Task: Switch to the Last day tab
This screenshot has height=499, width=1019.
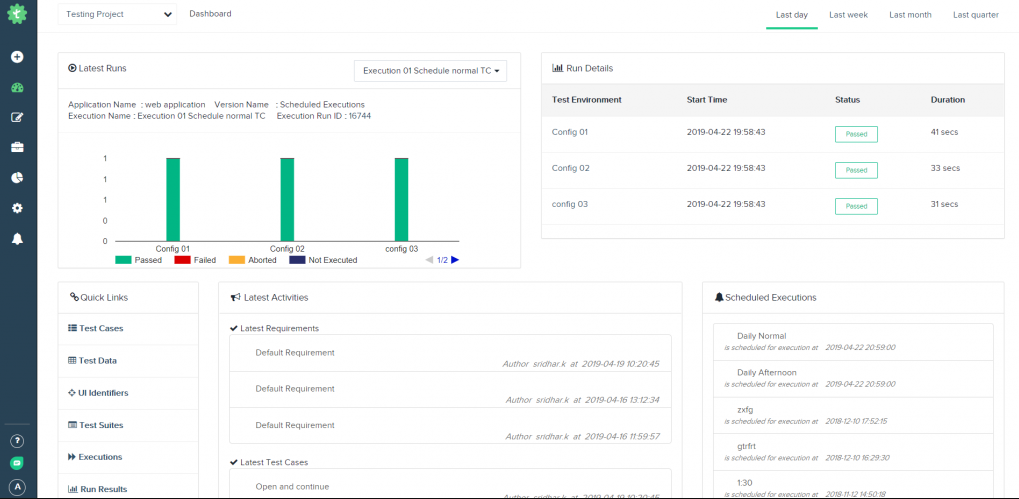Action: [792, 14]
